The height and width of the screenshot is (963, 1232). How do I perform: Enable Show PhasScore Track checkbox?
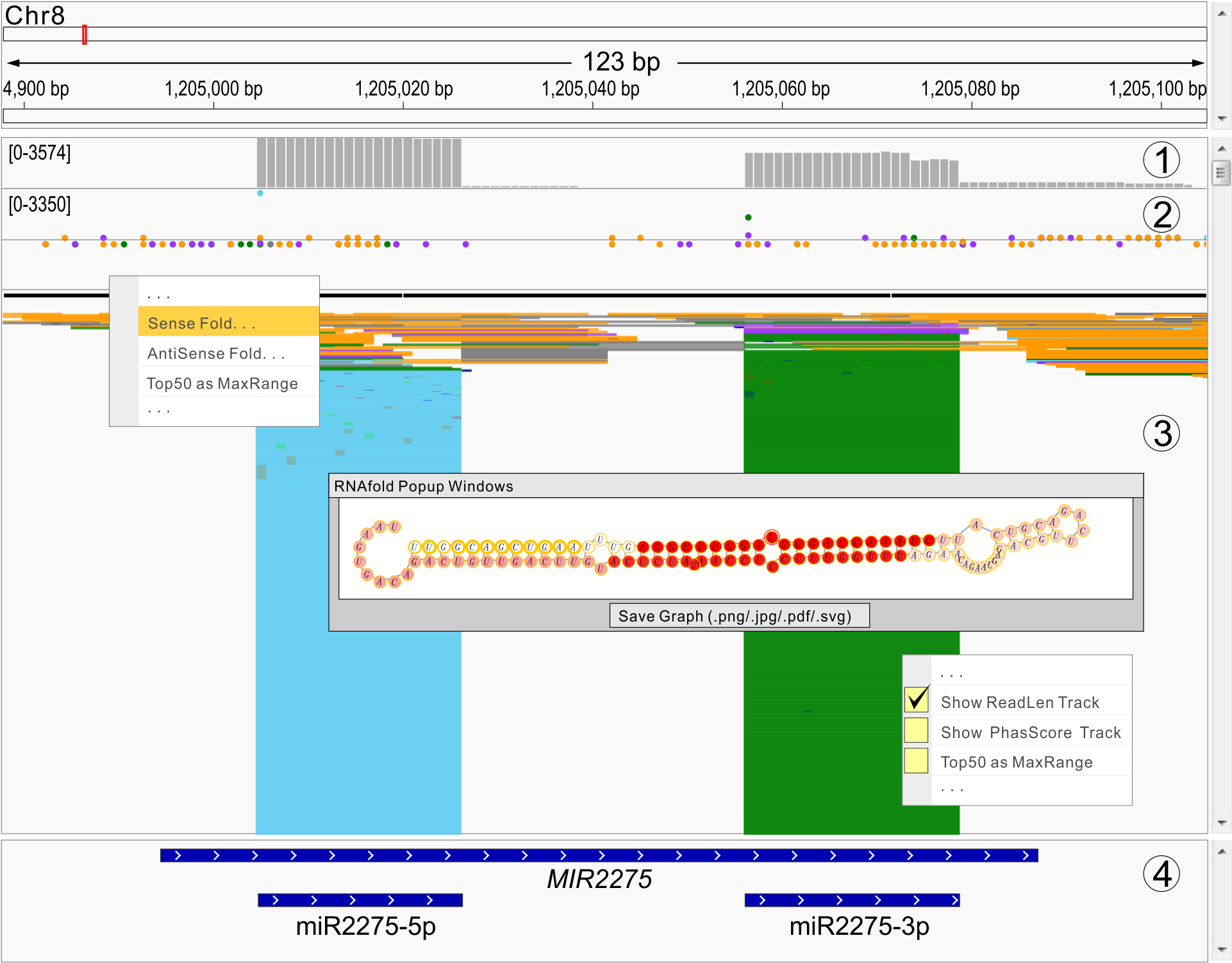[x=916, y=730]
